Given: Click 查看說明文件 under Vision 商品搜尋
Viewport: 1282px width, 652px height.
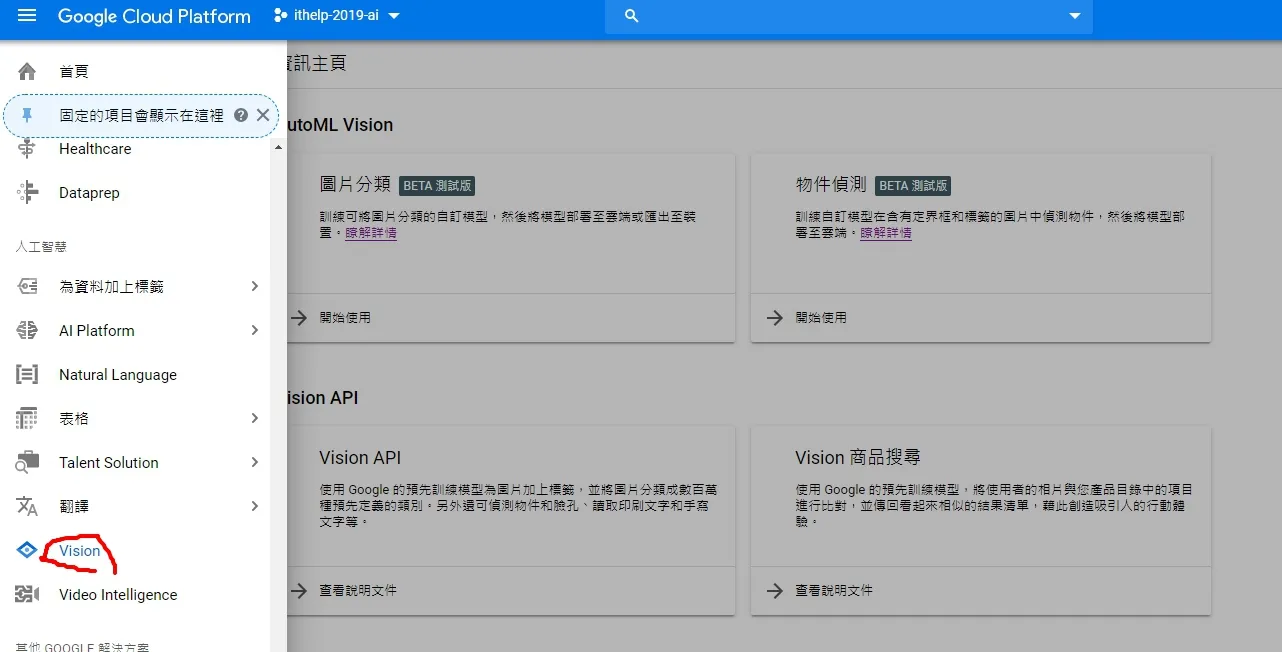Looking at the screenshot, I should pos(834,590).
